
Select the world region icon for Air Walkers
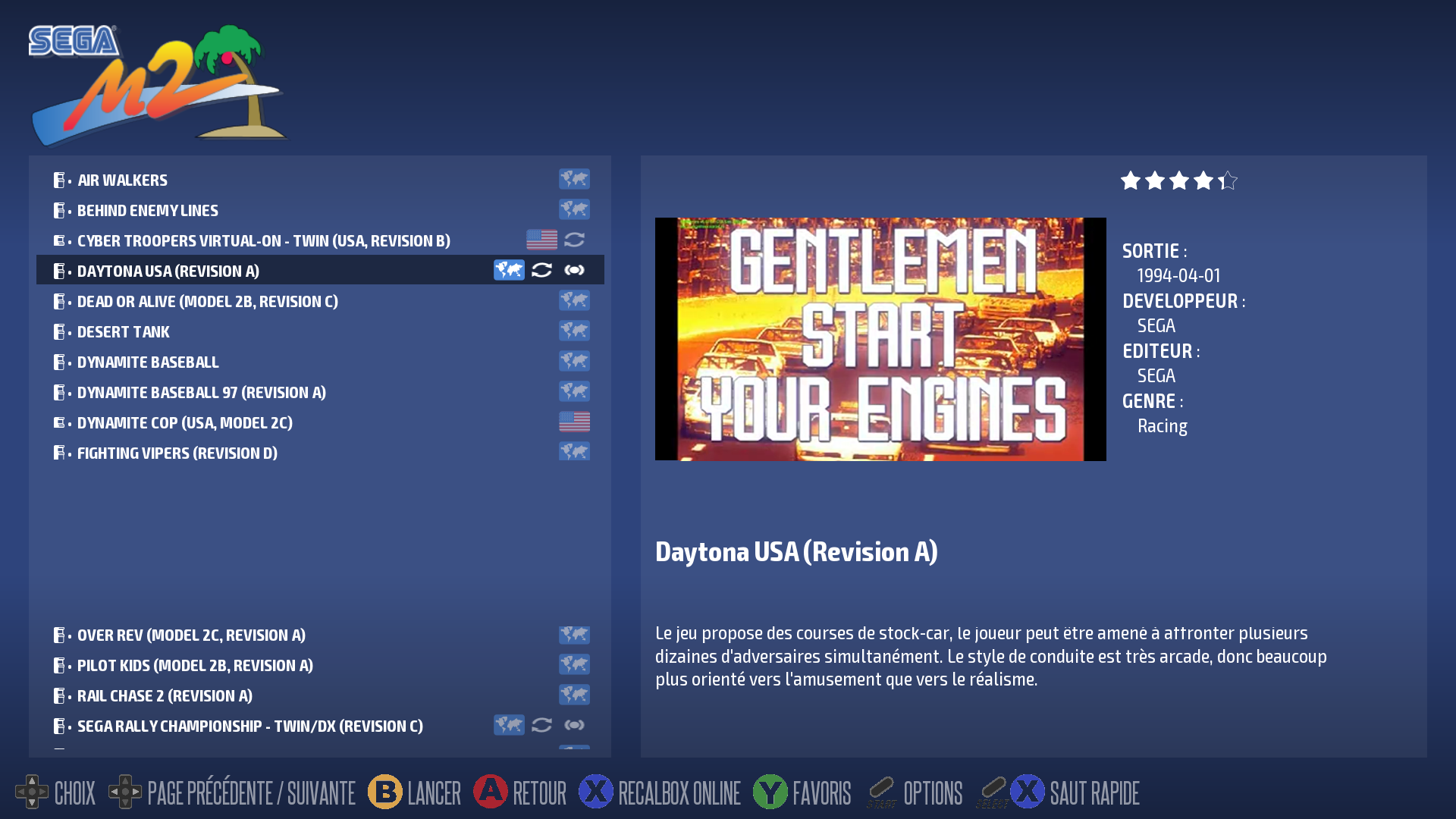tap(574, 179)
